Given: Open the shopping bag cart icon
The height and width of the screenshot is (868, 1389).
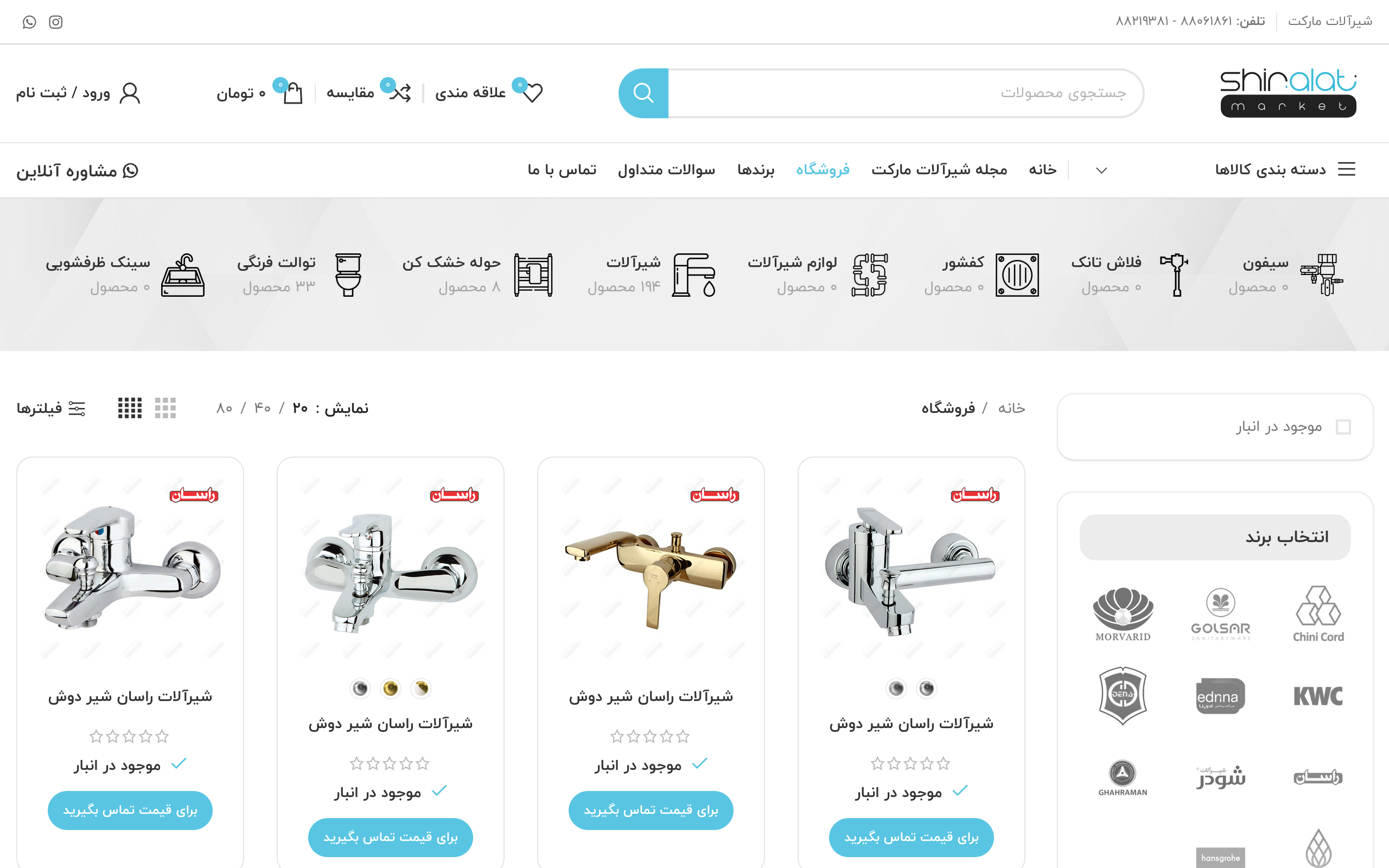Looking at the screenshot, I should pyautogui.click(x=294, y=92).
